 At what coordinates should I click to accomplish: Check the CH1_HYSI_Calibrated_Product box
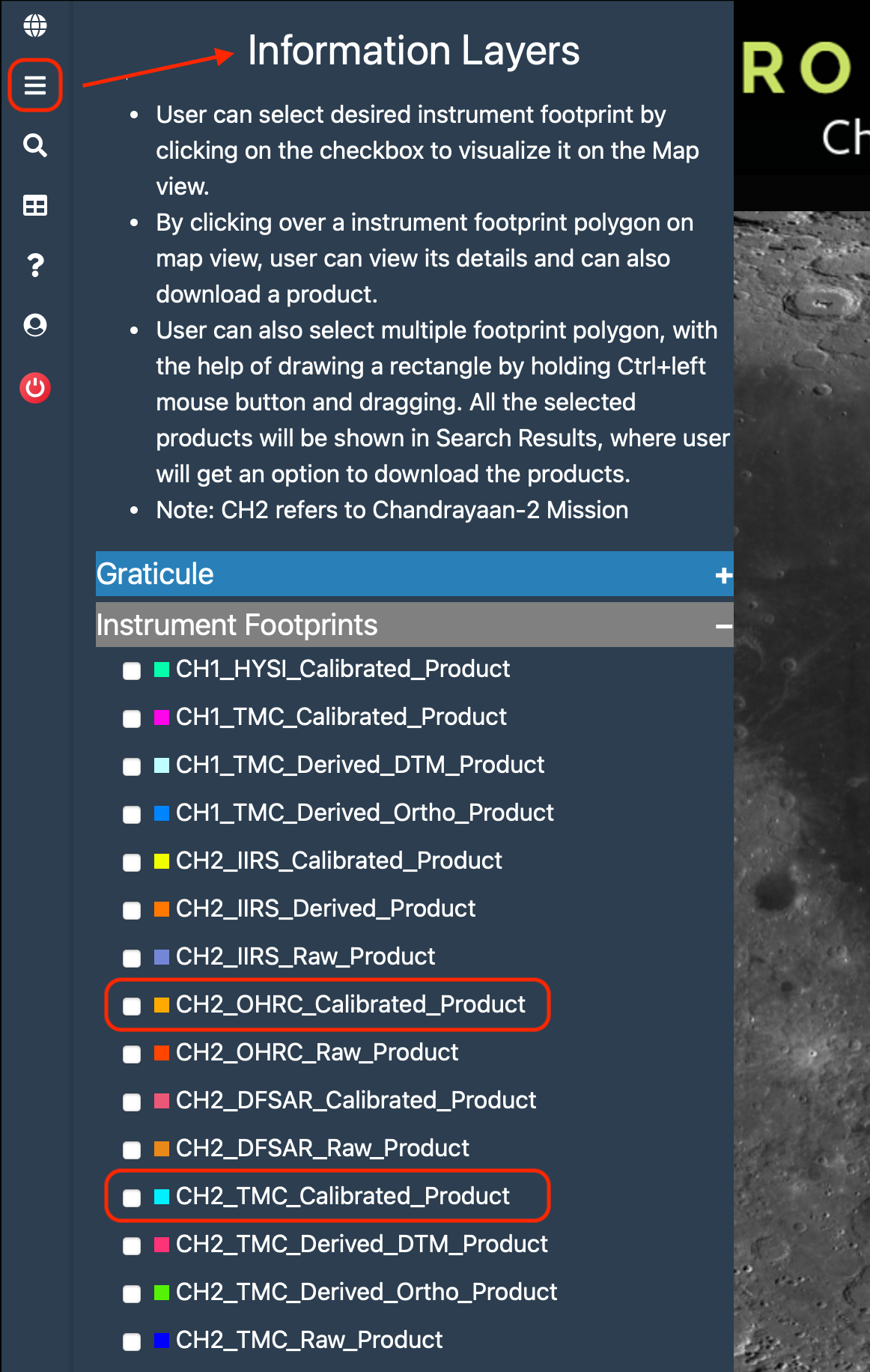(132, 670)
